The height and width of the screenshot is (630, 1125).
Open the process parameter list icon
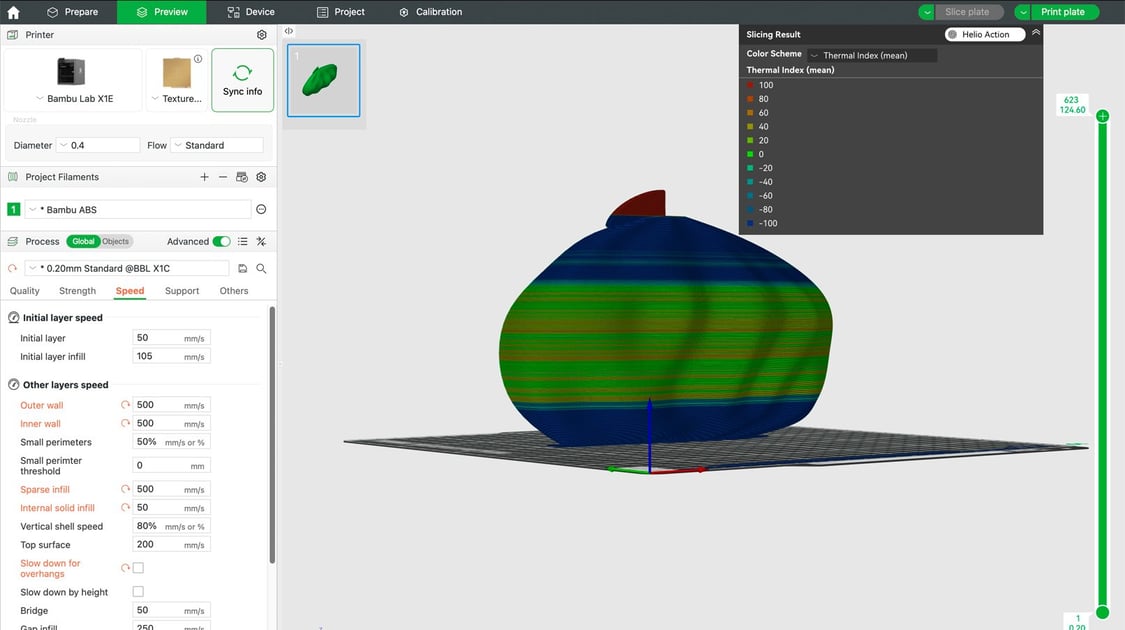click(x=242, y=241)
